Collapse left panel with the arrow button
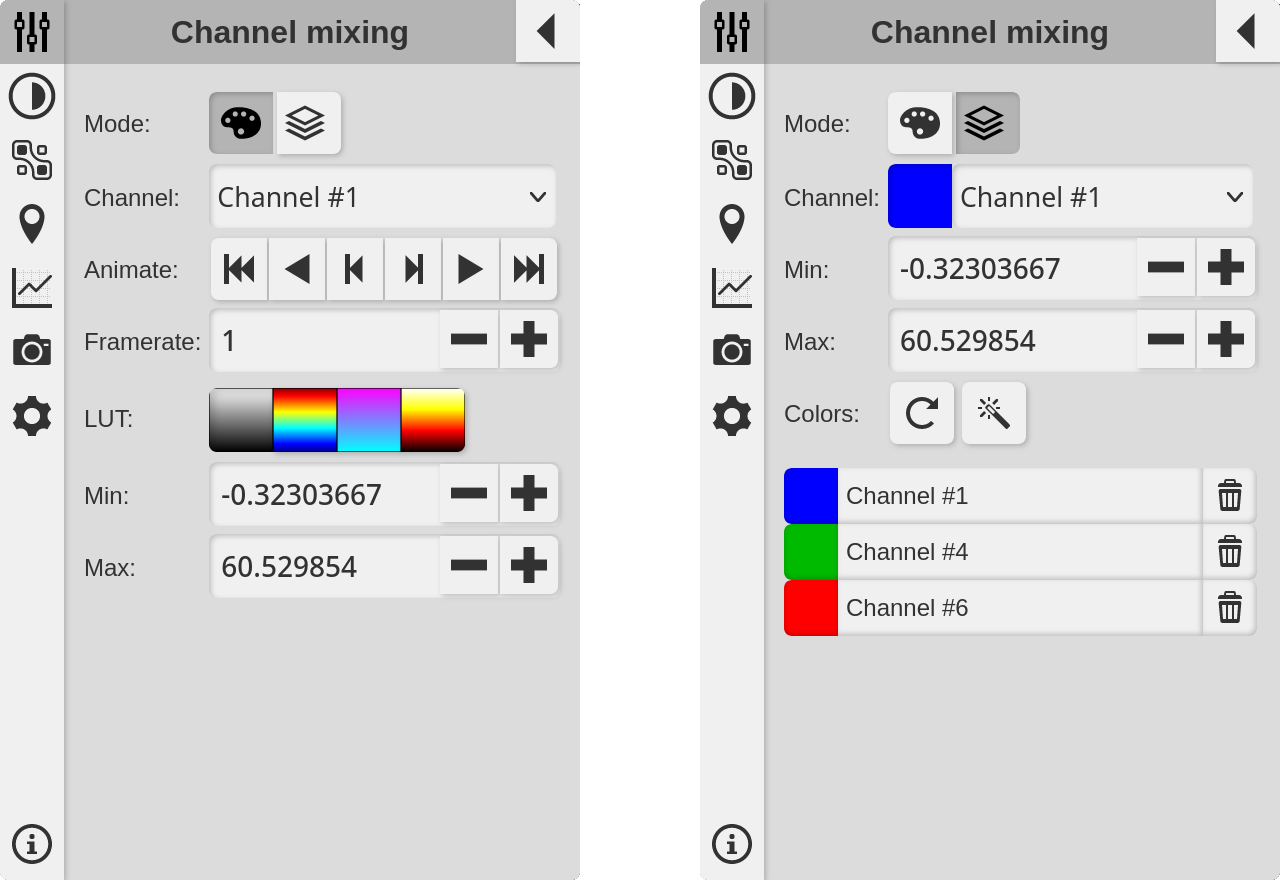1280x880 pixels. (547, 31)
